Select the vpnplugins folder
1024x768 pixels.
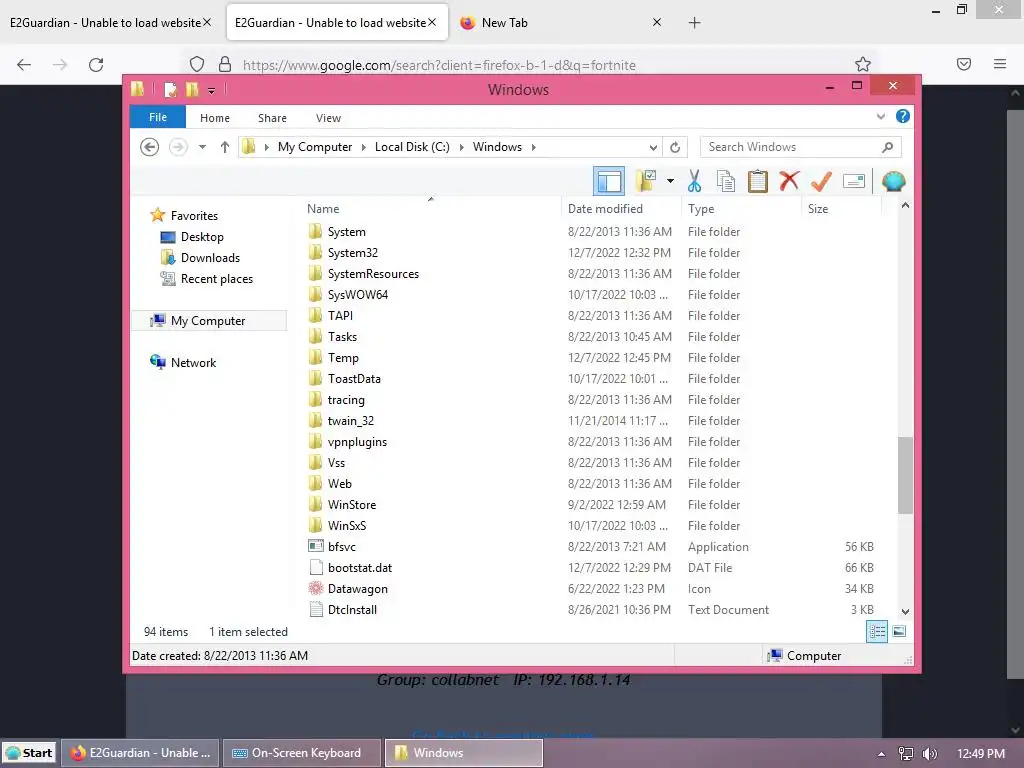pos(357,441)
